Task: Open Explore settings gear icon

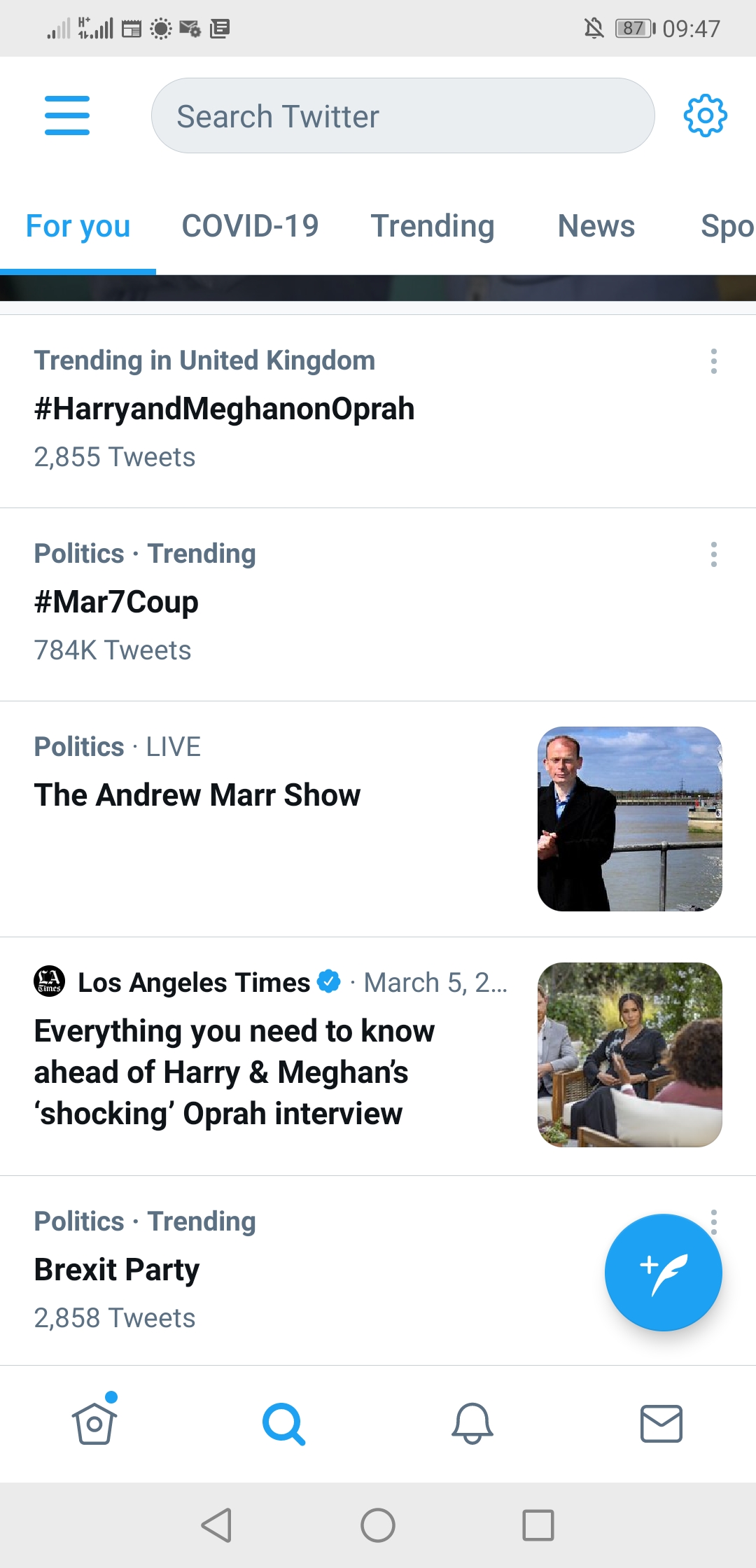Action: click(x=705, y=115)
